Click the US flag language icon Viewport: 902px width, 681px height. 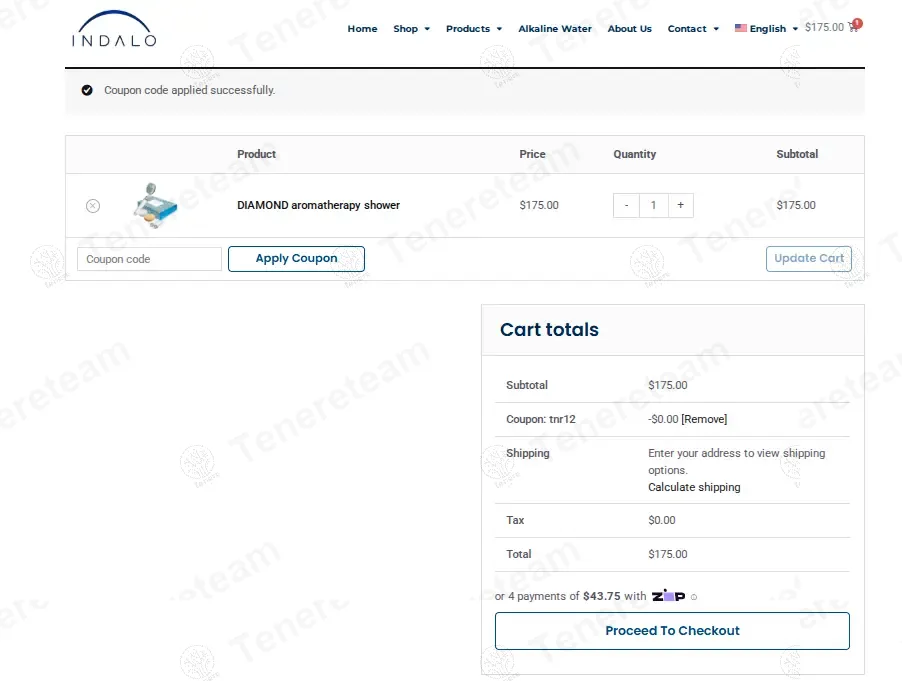pyautogui.click(x=740, y=28)
